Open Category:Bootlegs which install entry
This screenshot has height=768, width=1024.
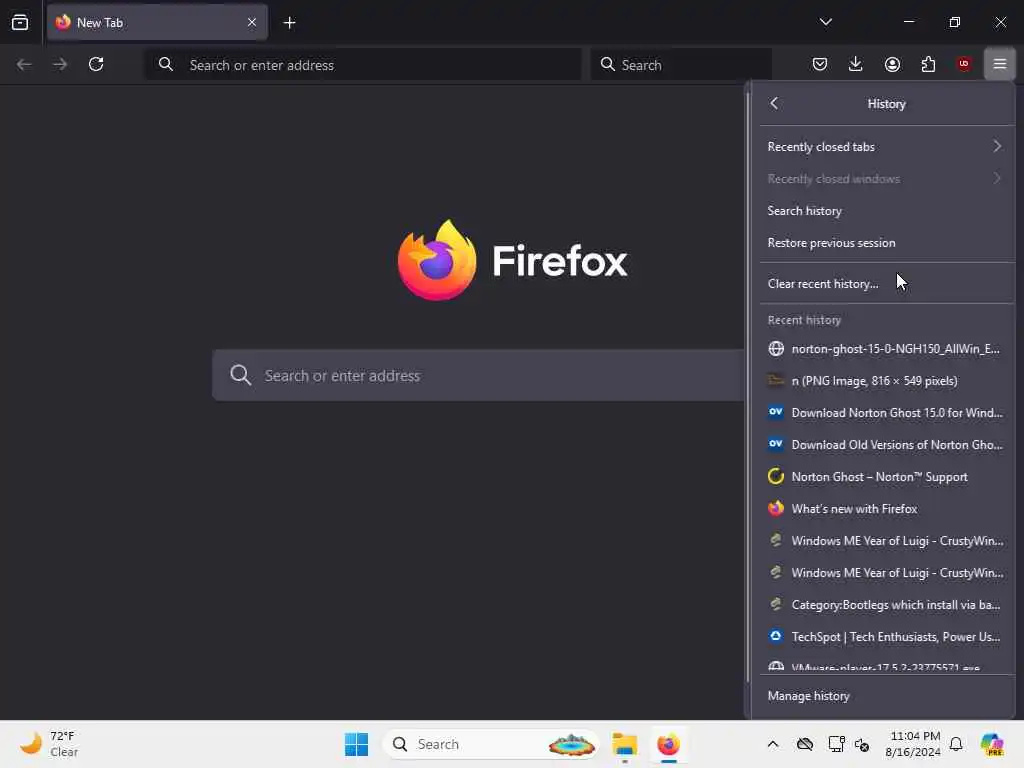pos(886,605)
